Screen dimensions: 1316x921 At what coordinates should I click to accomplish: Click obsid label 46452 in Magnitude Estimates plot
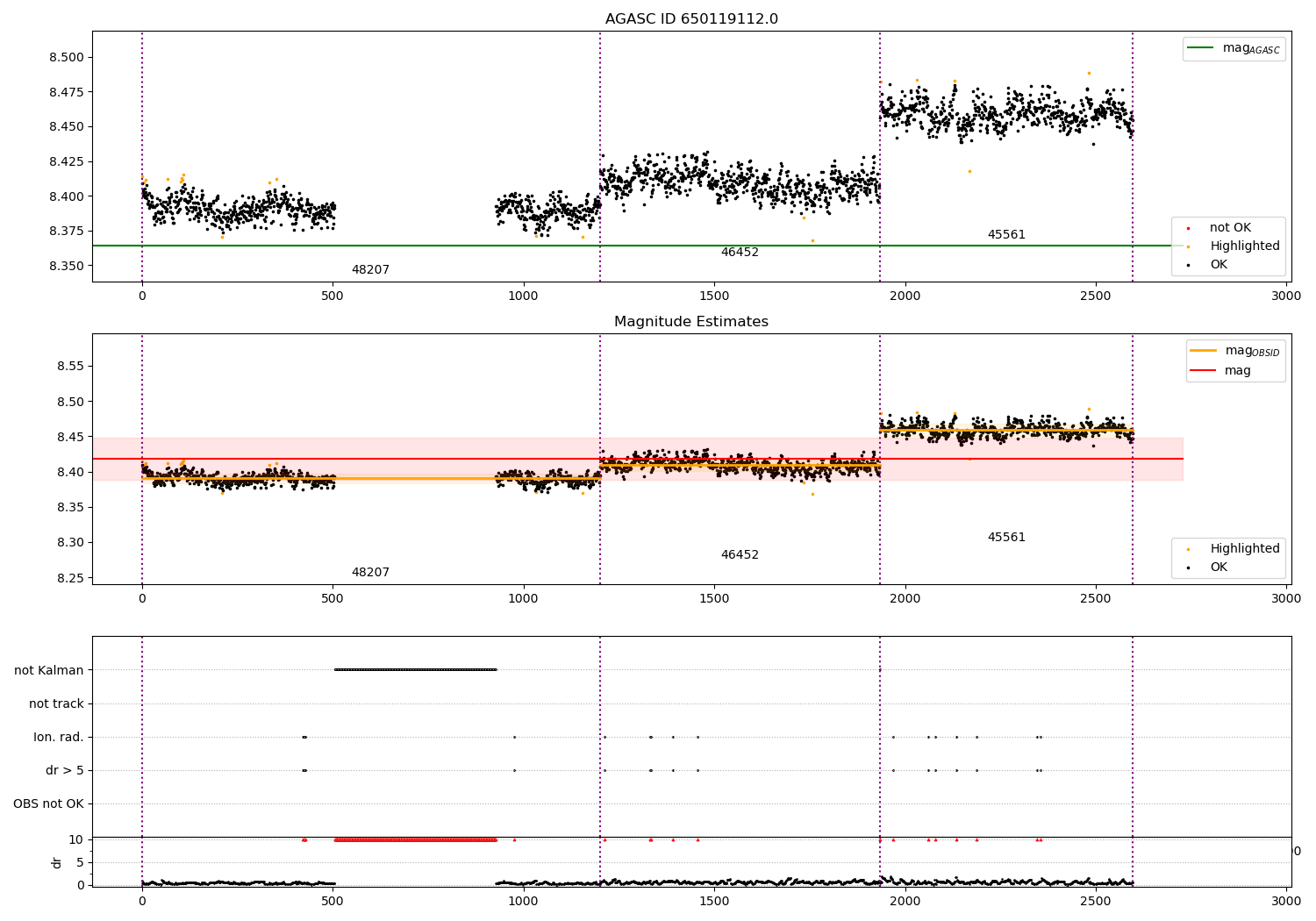pyautogui.click(x=740, y=555)
